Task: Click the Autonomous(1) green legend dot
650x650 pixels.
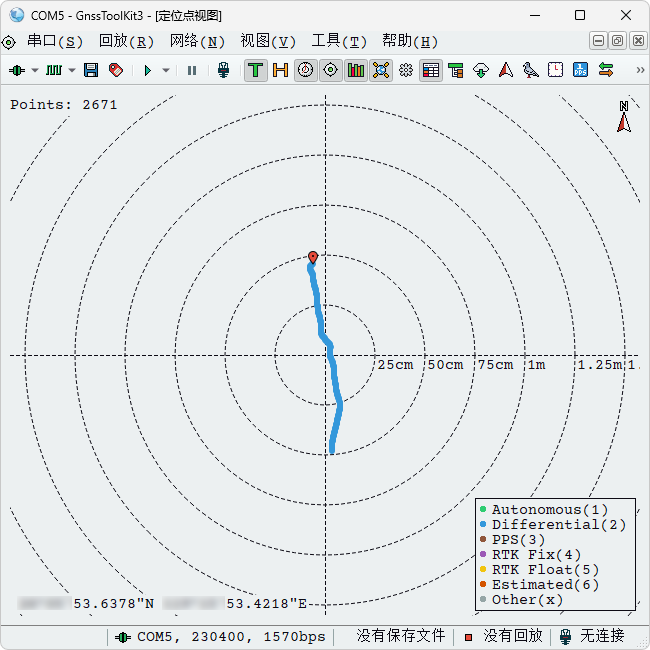Action: pos(483,509)
